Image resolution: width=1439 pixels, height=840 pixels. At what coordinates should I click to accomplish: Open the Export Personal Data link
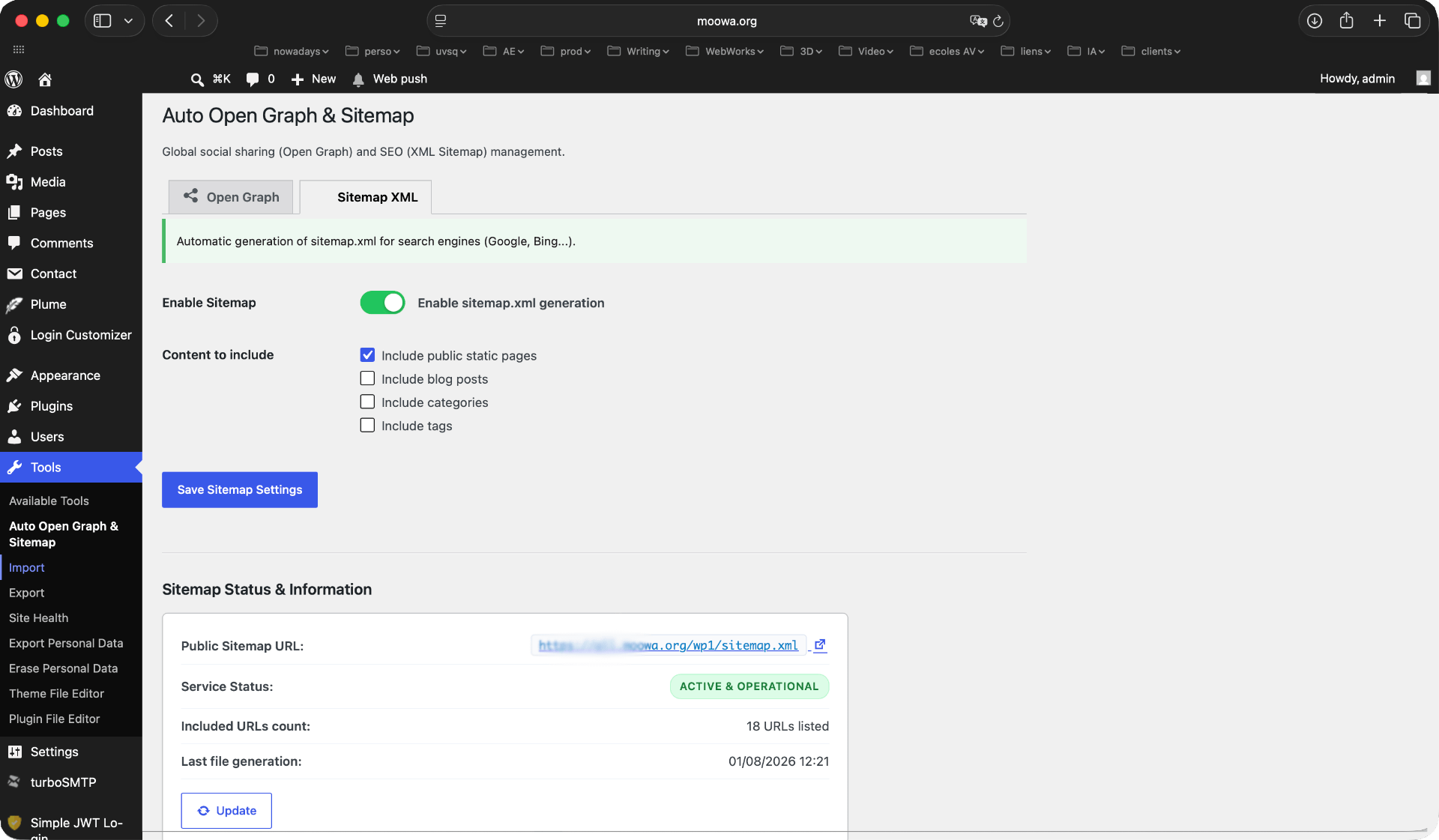coord(66,643)
